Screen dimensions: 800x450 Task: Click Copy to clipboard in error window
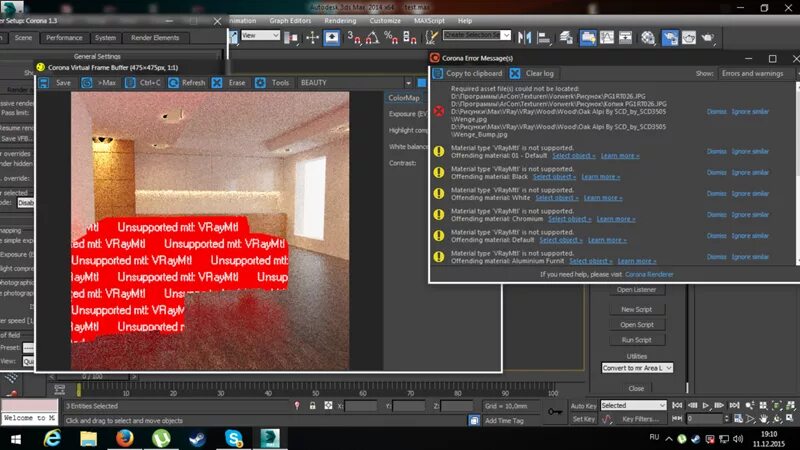pyautogui.click(x=468, y=73)
